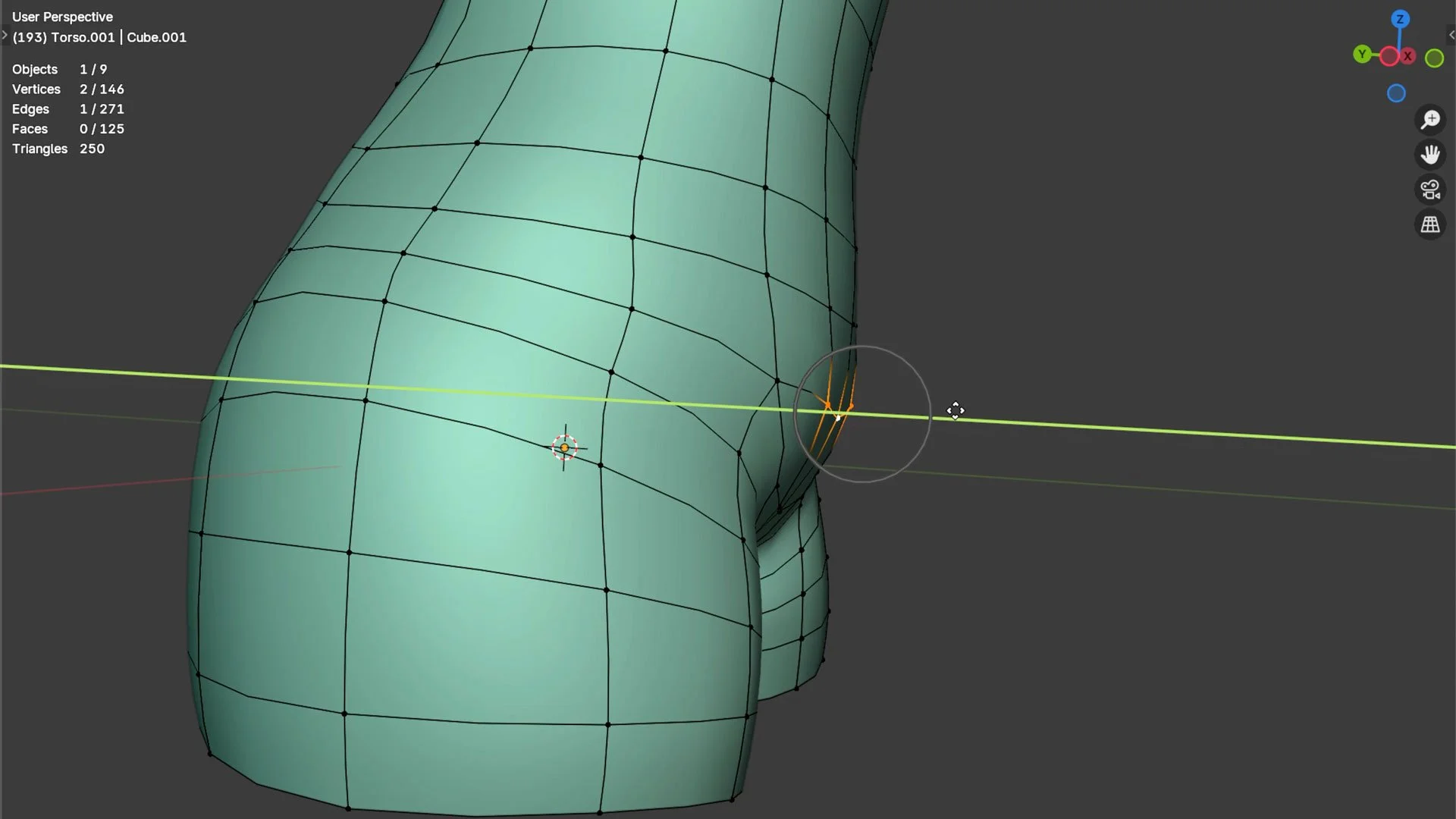
Task: Click the hollow blue negative Z gizmo circle
Action: click(x=1396, y=93)
